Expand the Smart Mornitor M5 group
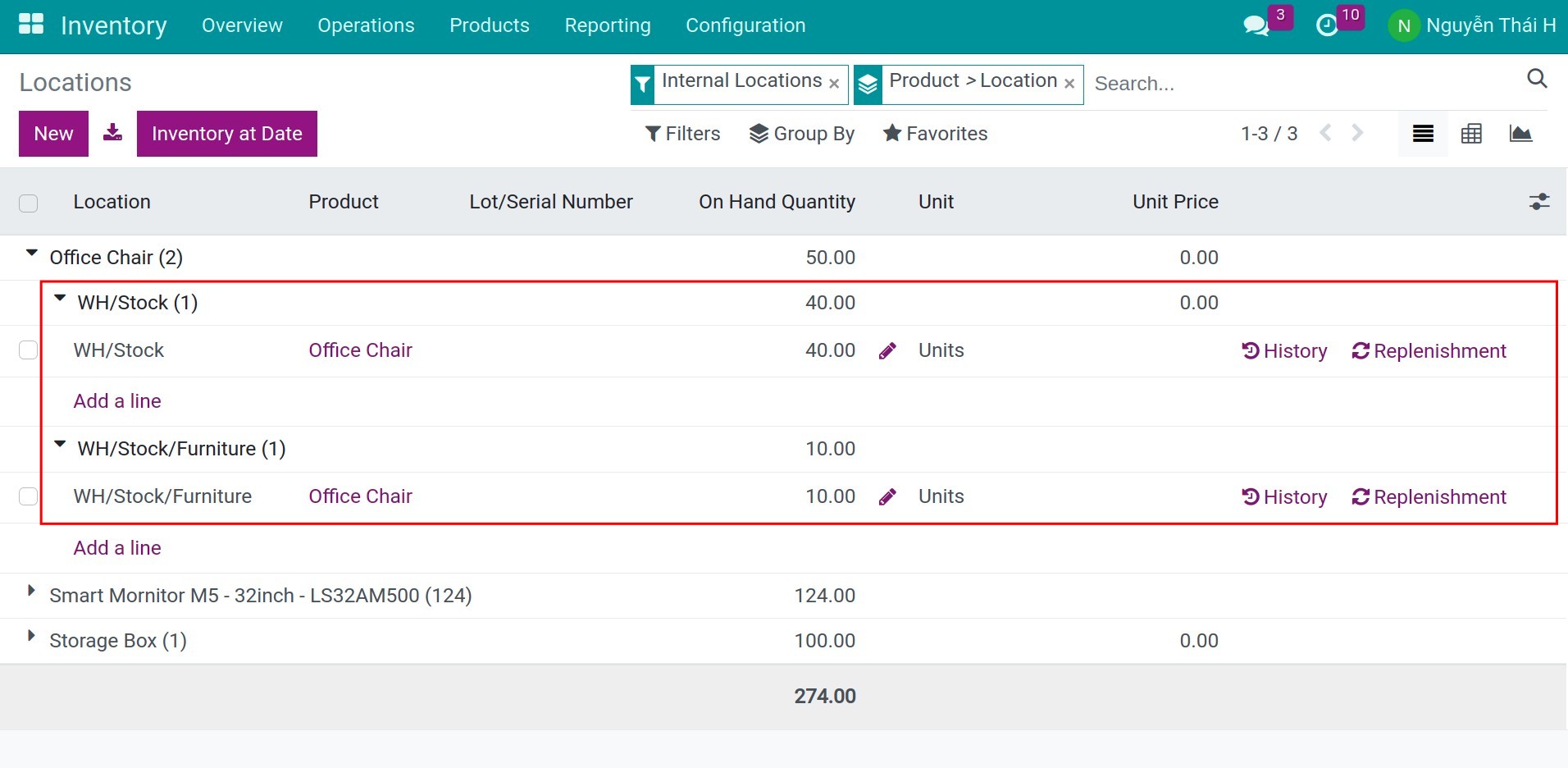Screen dimensions: 1568x768 click(30, 594)
